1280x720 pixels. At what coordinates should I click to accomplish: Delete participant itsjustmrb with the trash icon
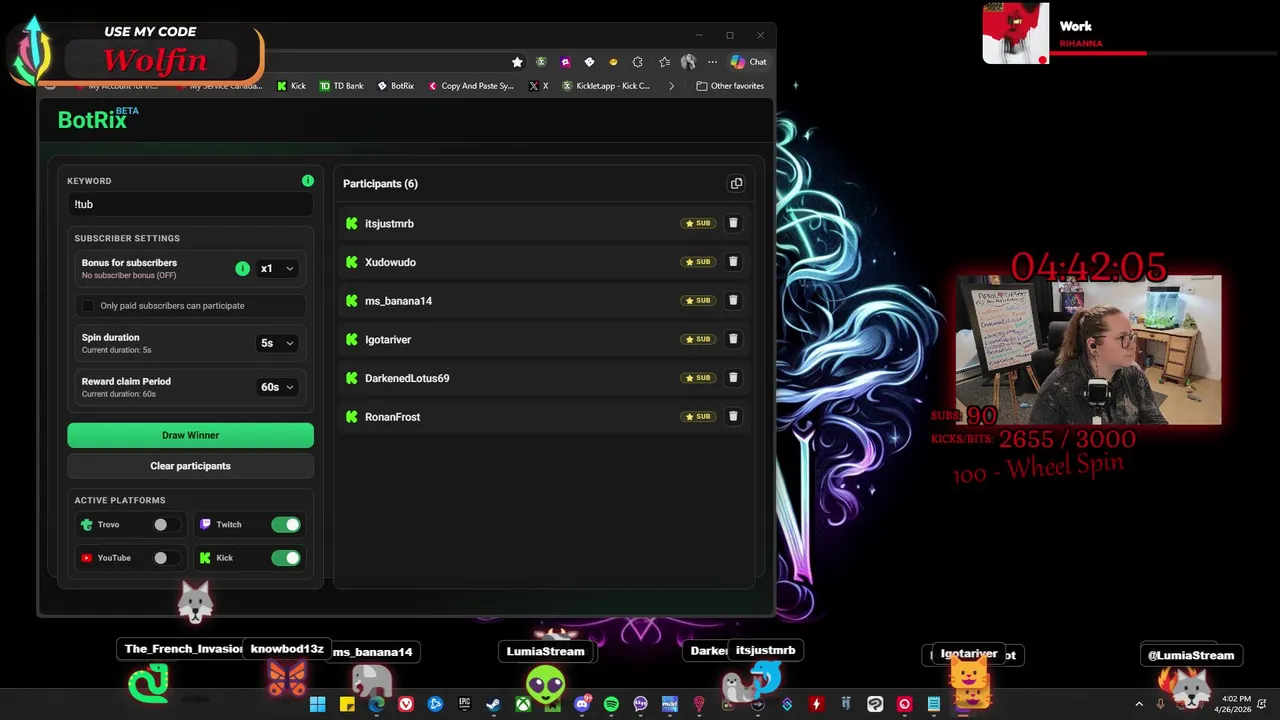(x=733, y=223)
